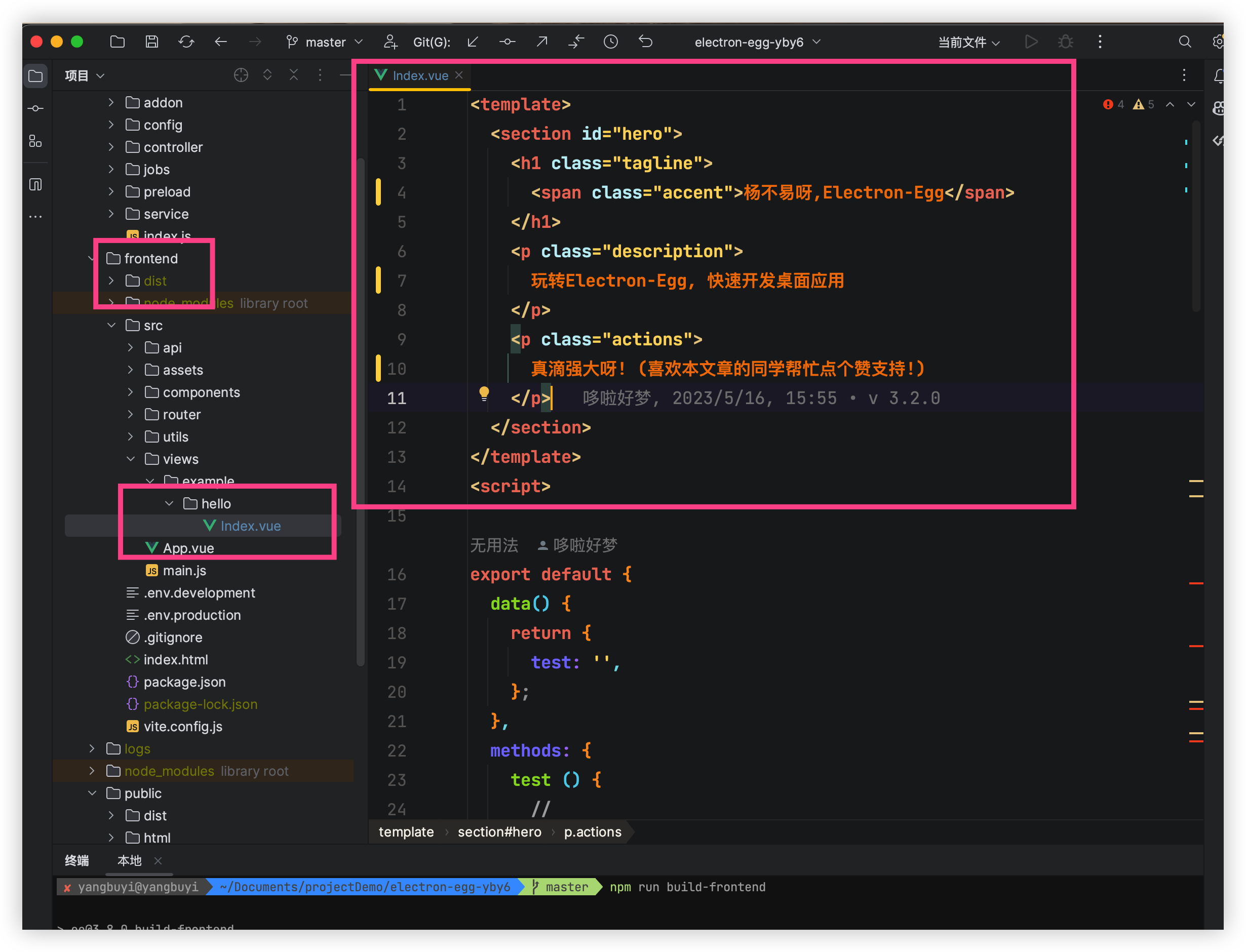Screen dimensions: 1246x952
Task: Click the section#hero breadcrumb
Action: pos(499,832)
